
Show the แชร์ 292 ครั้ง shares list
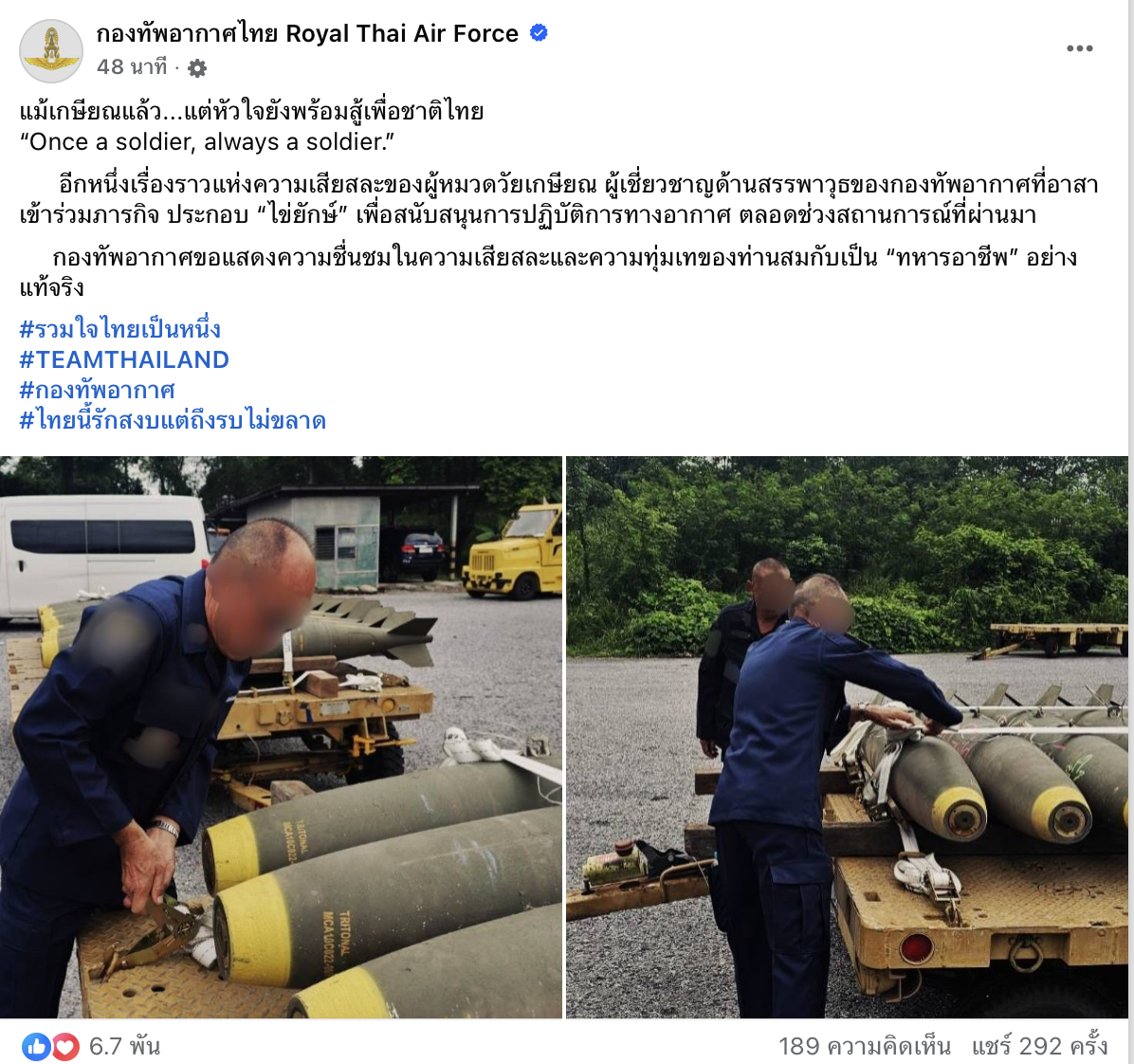point(1039,1046)
